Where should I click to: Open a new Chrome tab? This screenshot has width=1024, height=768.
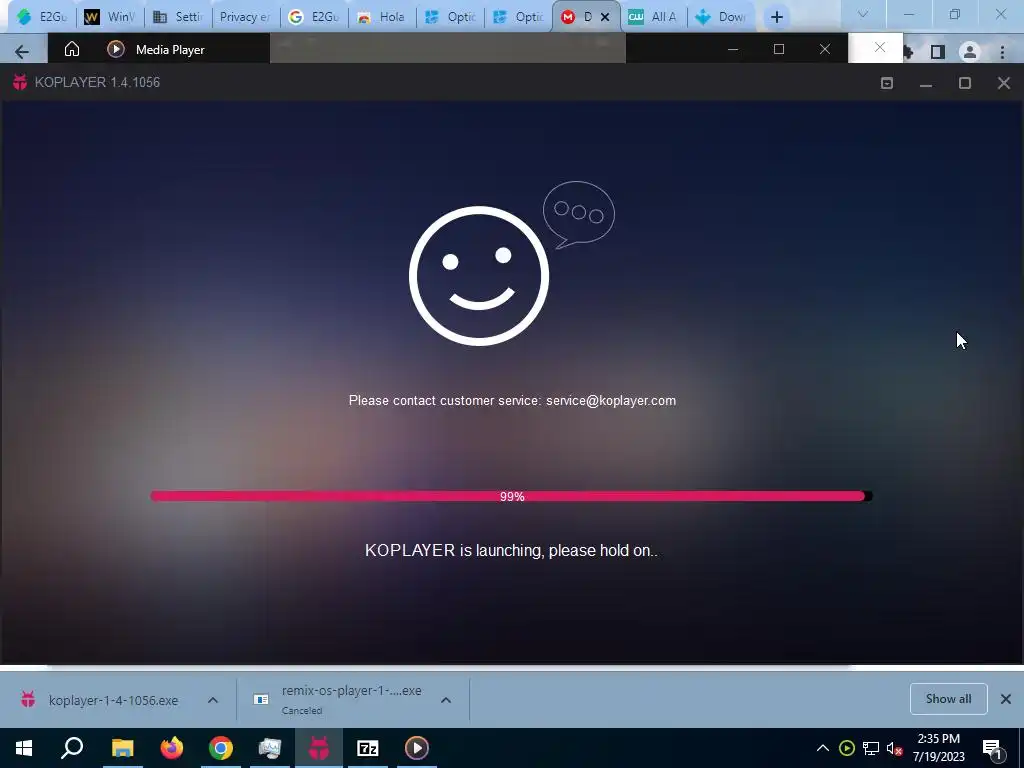pos(776,17)
